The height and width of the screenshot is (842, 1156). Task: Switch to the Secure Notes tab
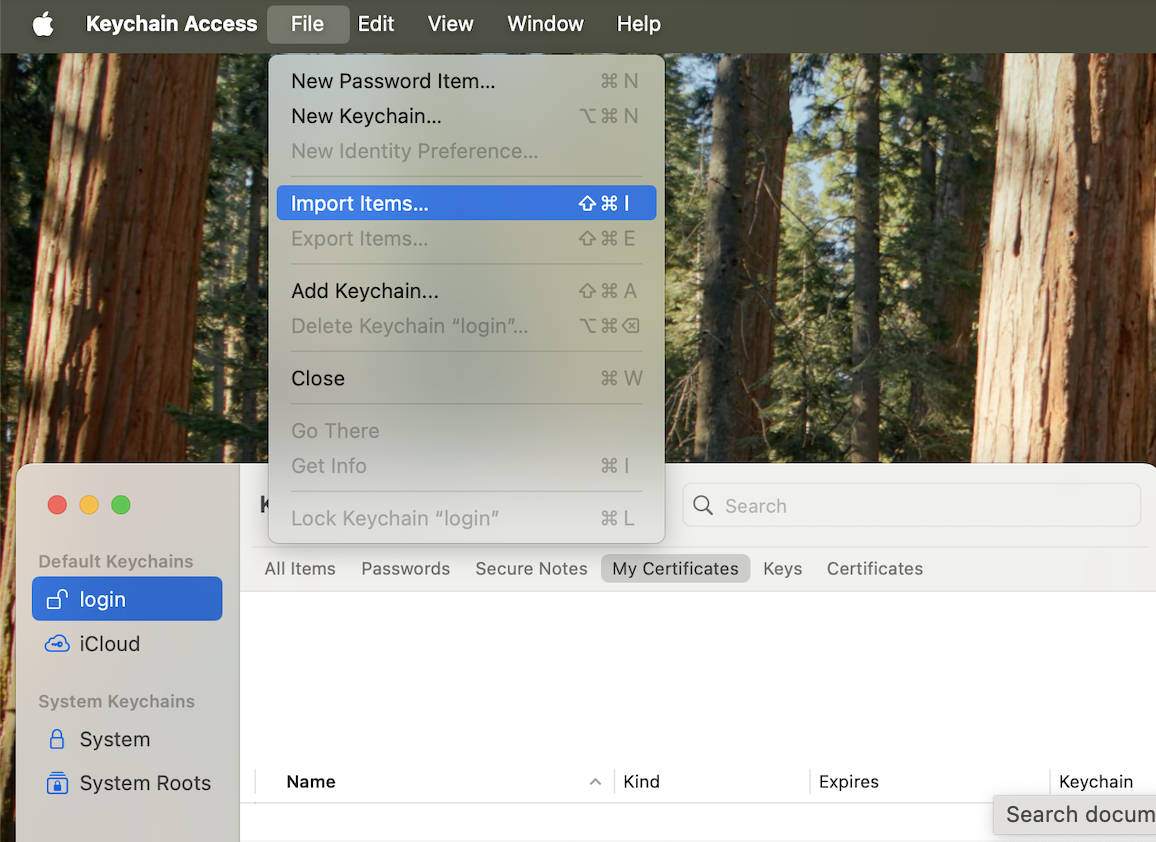pyautogui.click(x=531, y=568)
